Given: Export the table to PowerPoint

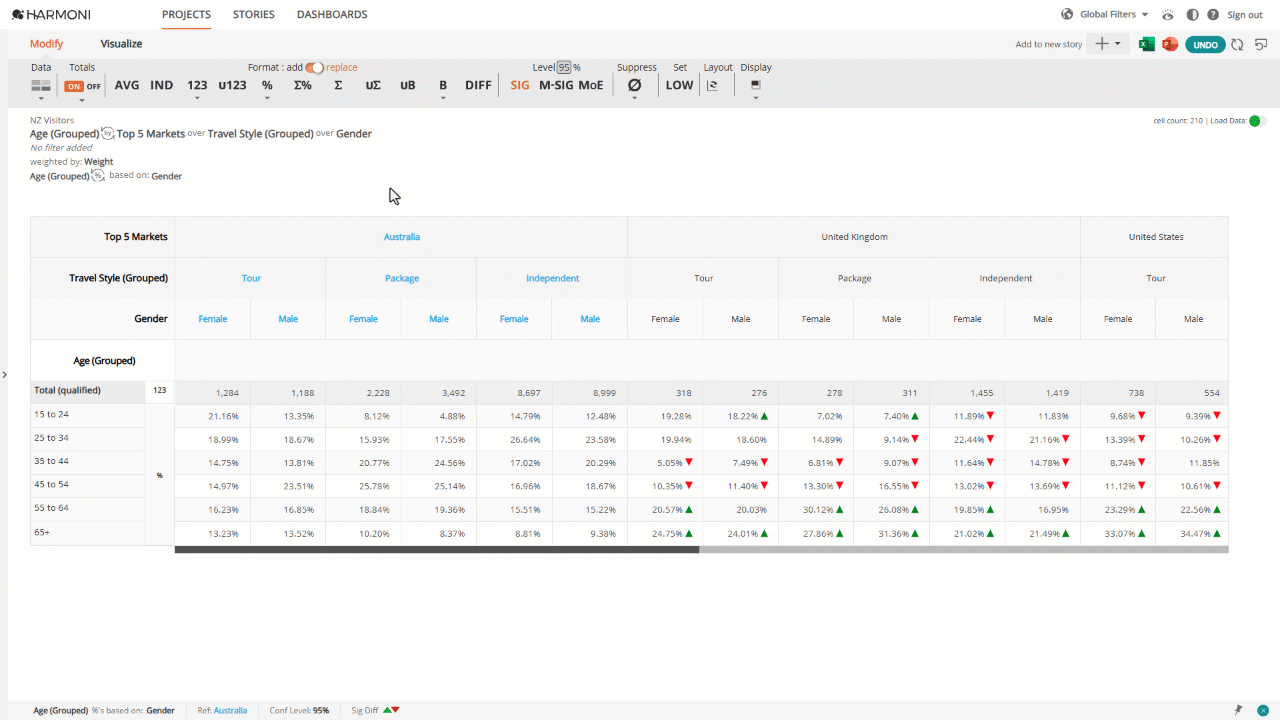Looking at the screenshot, I should [x=1168, y=44].
